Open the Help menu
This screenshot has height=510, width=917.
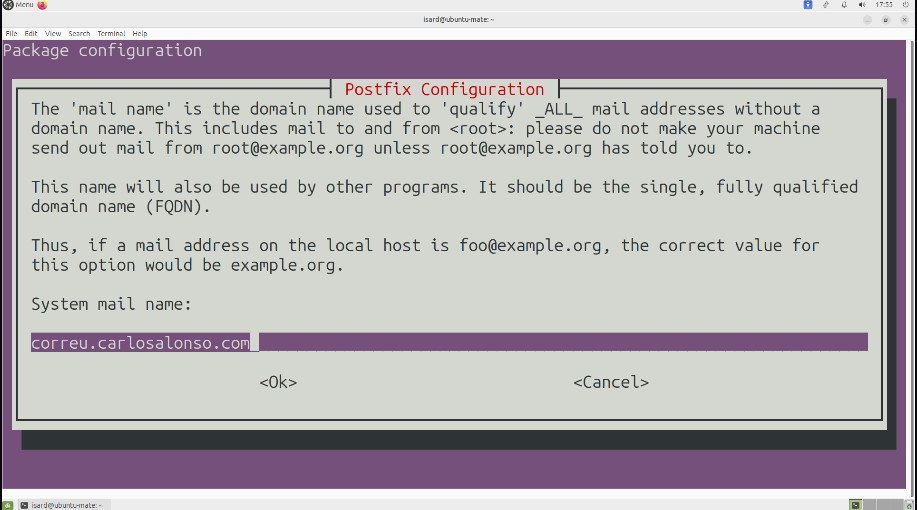pos(140,33)
